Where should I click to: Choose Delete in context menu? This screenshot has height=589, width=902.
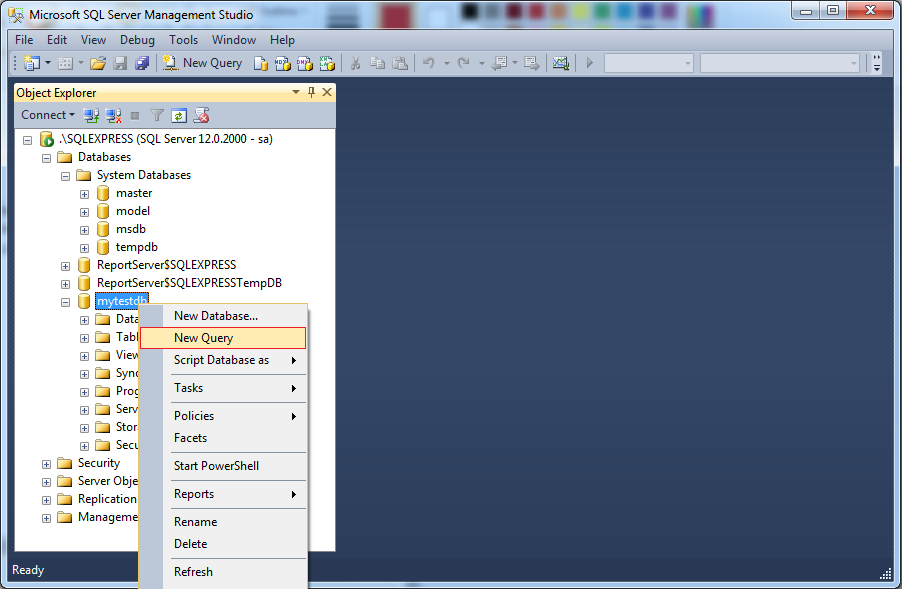point(223,544)
